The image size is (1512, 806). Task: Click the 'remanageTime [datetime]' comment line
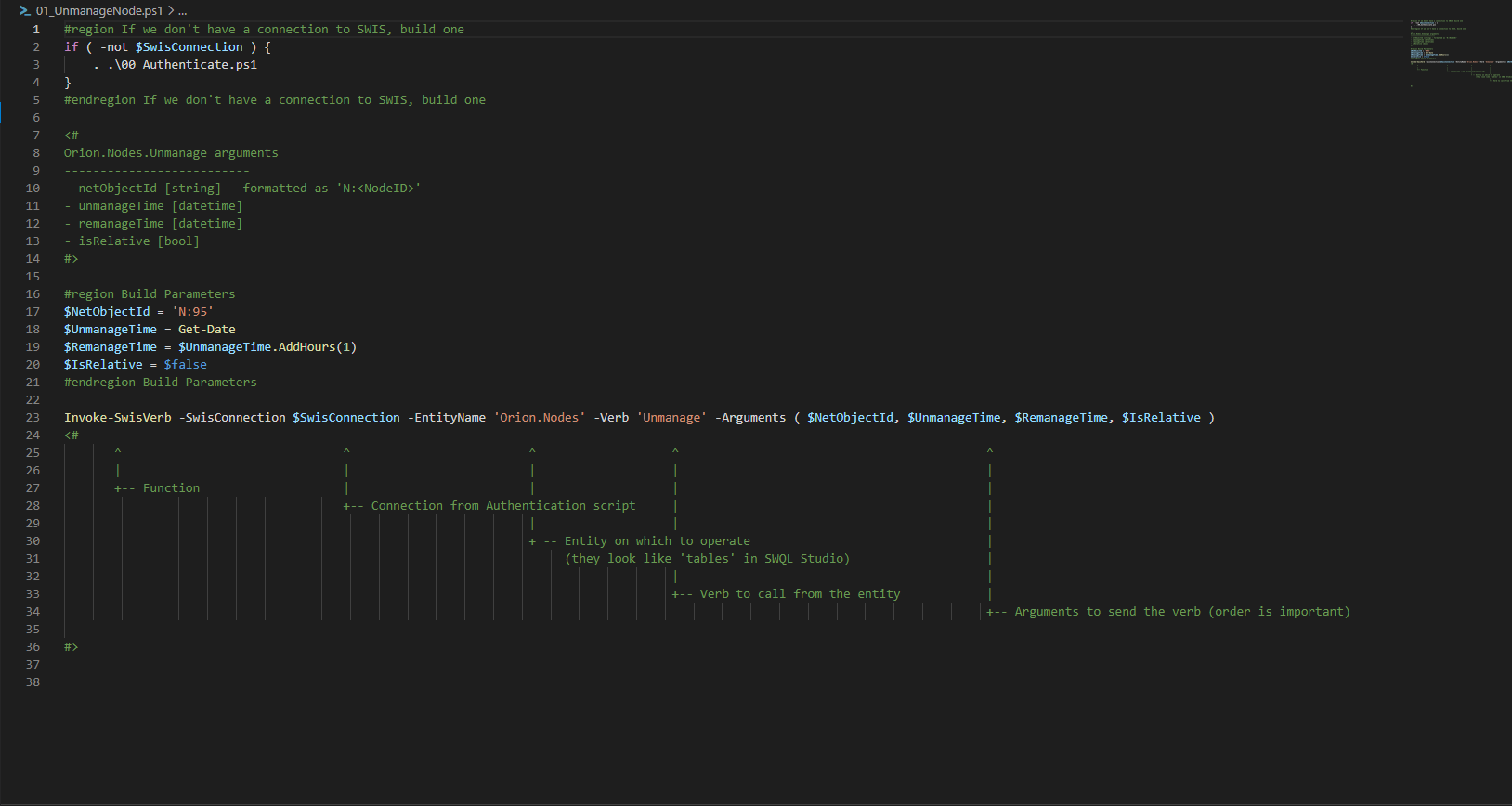tap(153, 223)
